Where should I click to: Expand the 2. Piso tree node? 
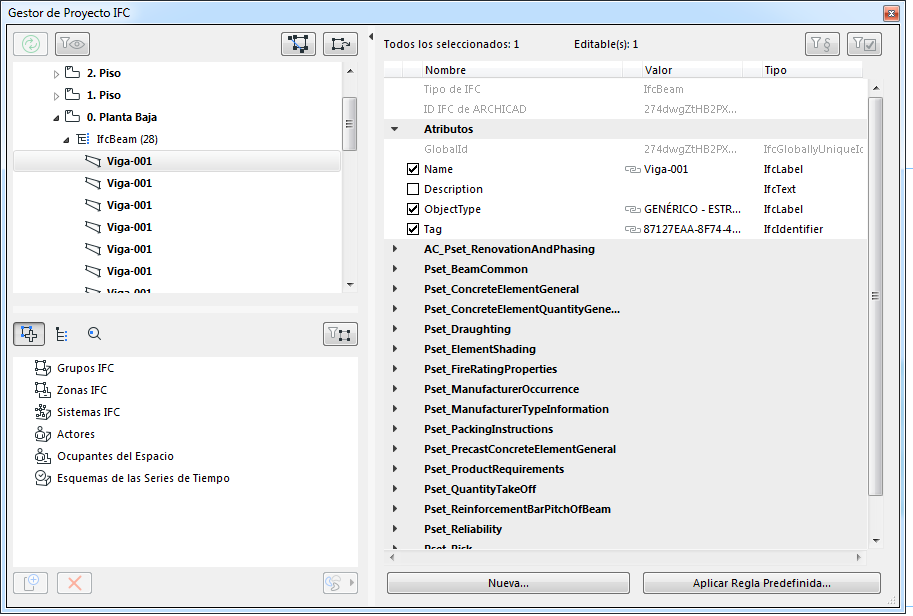point(56,74)
